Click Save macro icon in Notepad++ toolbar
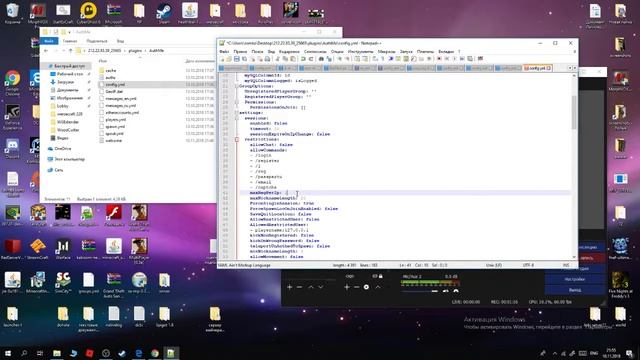640x360 pixels. click(x=469, y=59)
